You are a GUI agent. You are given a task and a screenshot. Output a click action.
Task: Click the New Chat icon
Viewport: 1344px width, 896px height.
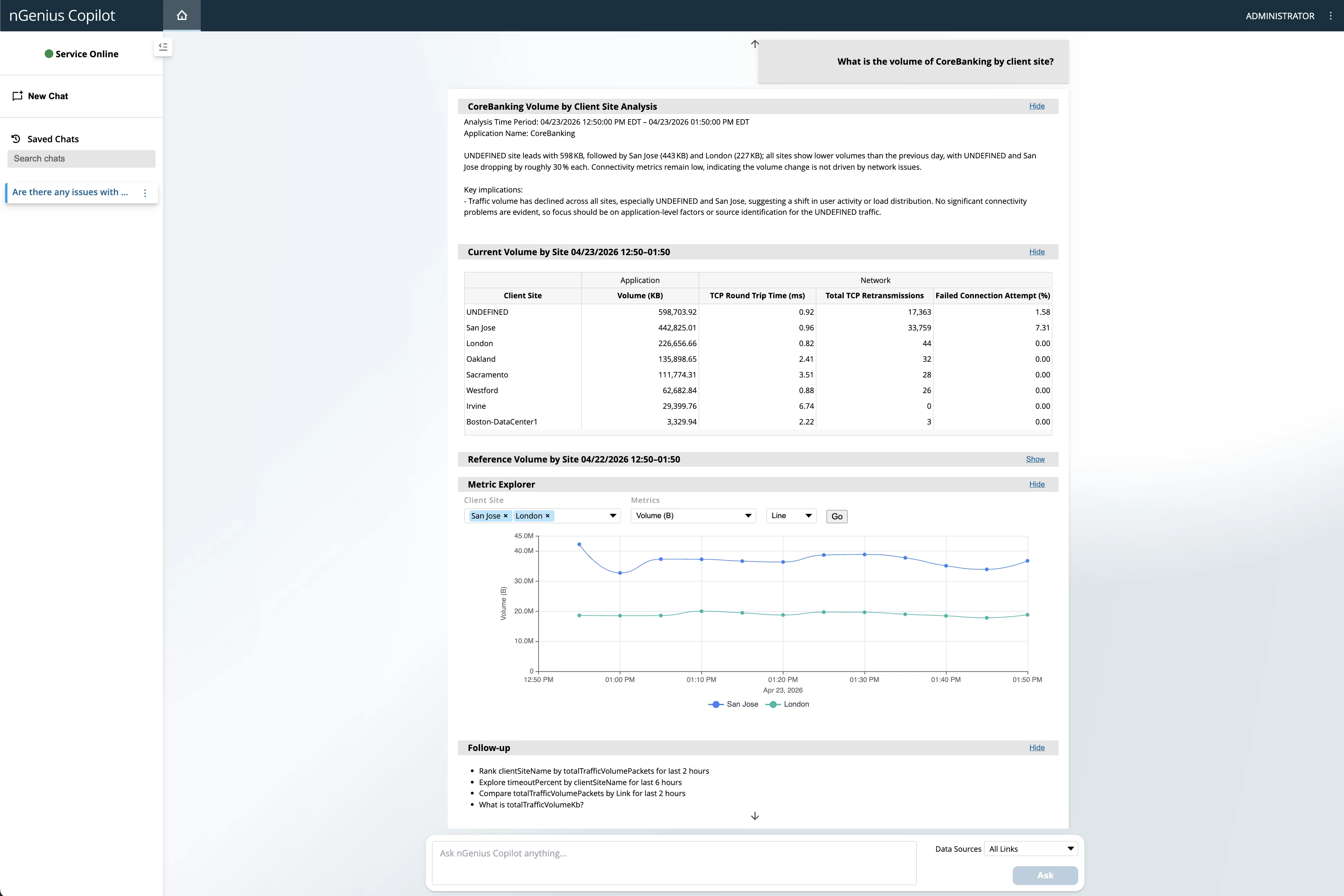(18, 96)
